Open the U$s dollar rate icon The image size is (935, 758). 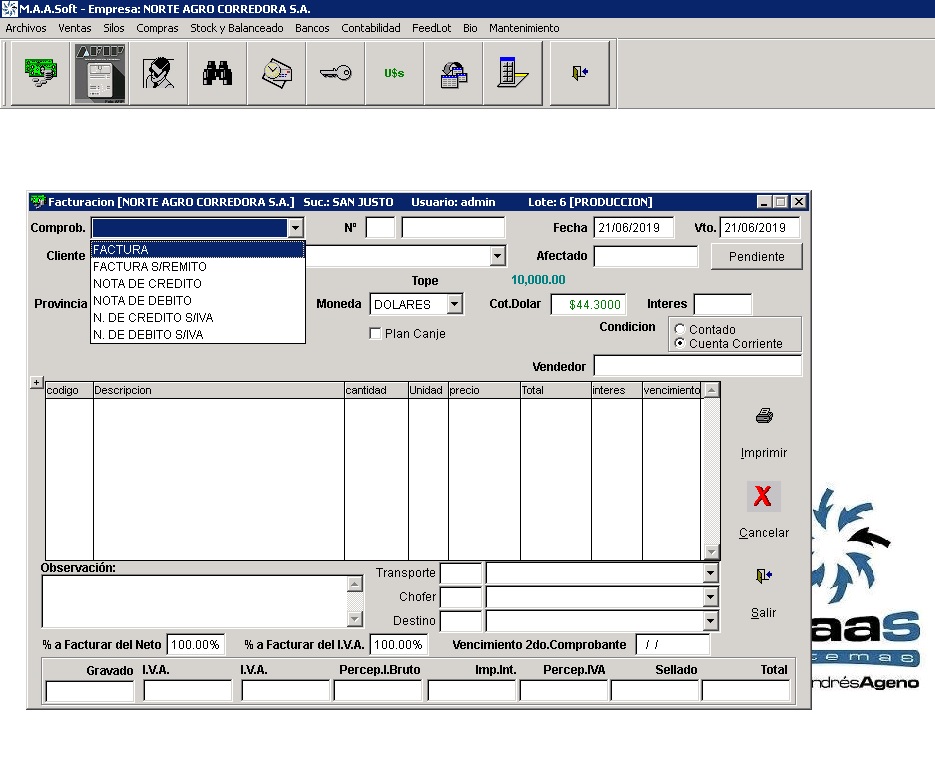(x=394, y=73)
